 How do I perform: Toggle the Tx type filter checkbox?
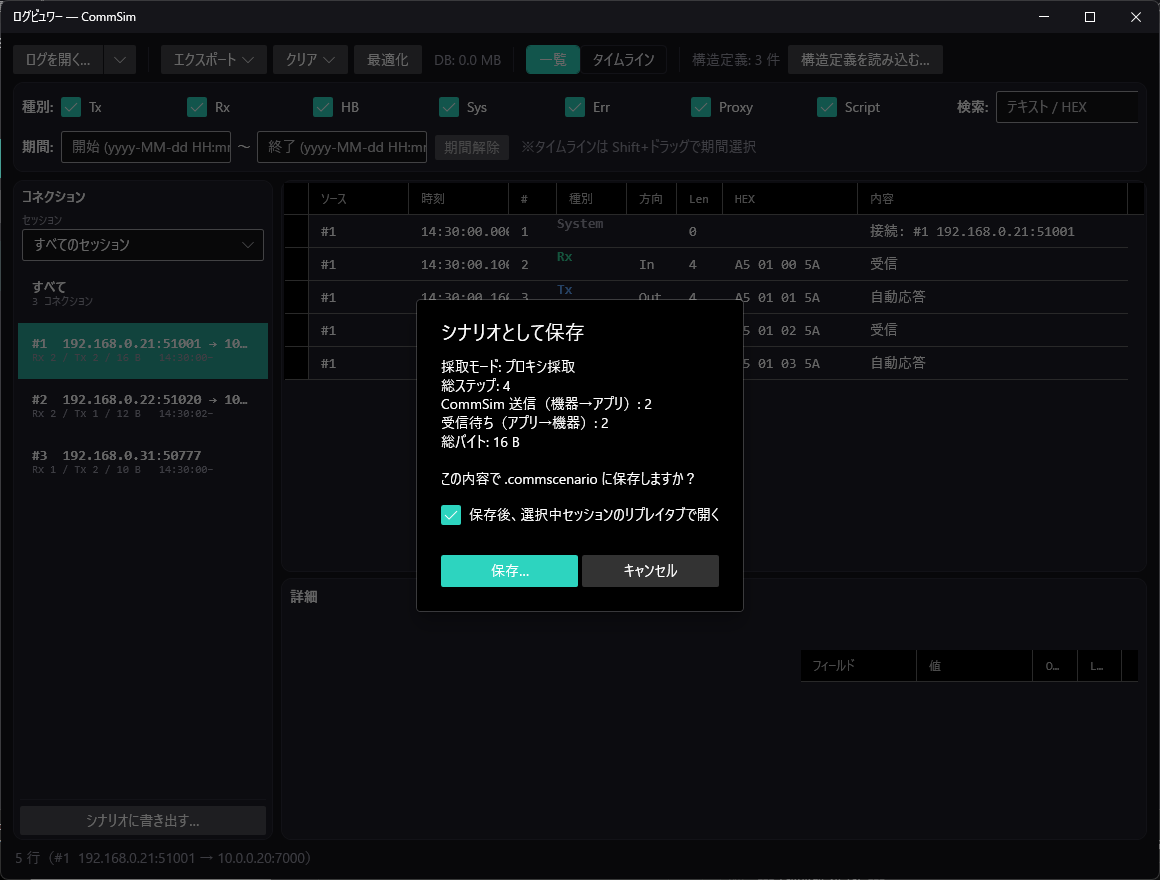click(71, 107)
